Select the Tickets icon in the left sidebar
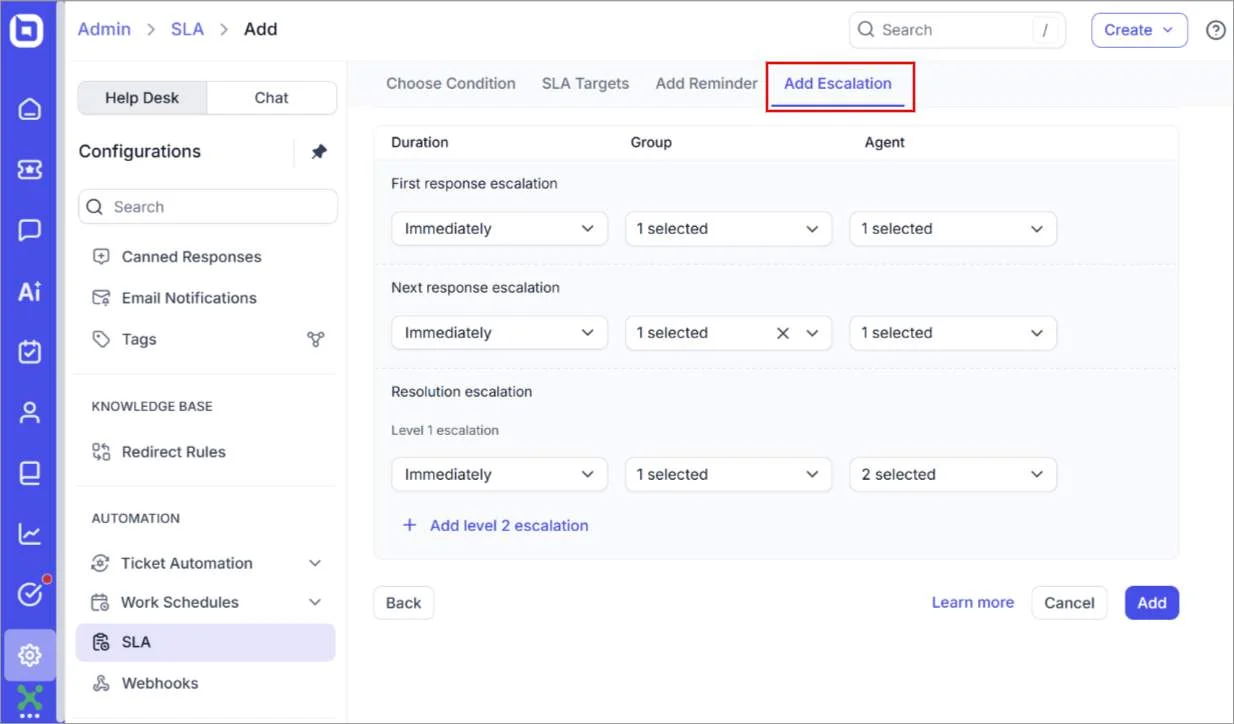The image size is (1234, 724). pos(29,170)
